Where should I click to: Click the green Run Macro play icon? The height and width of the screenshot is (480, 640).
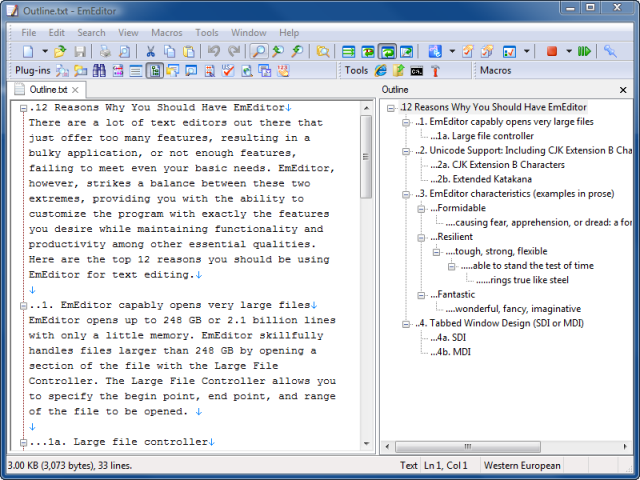pyautogui.click(x=584, y=51)
